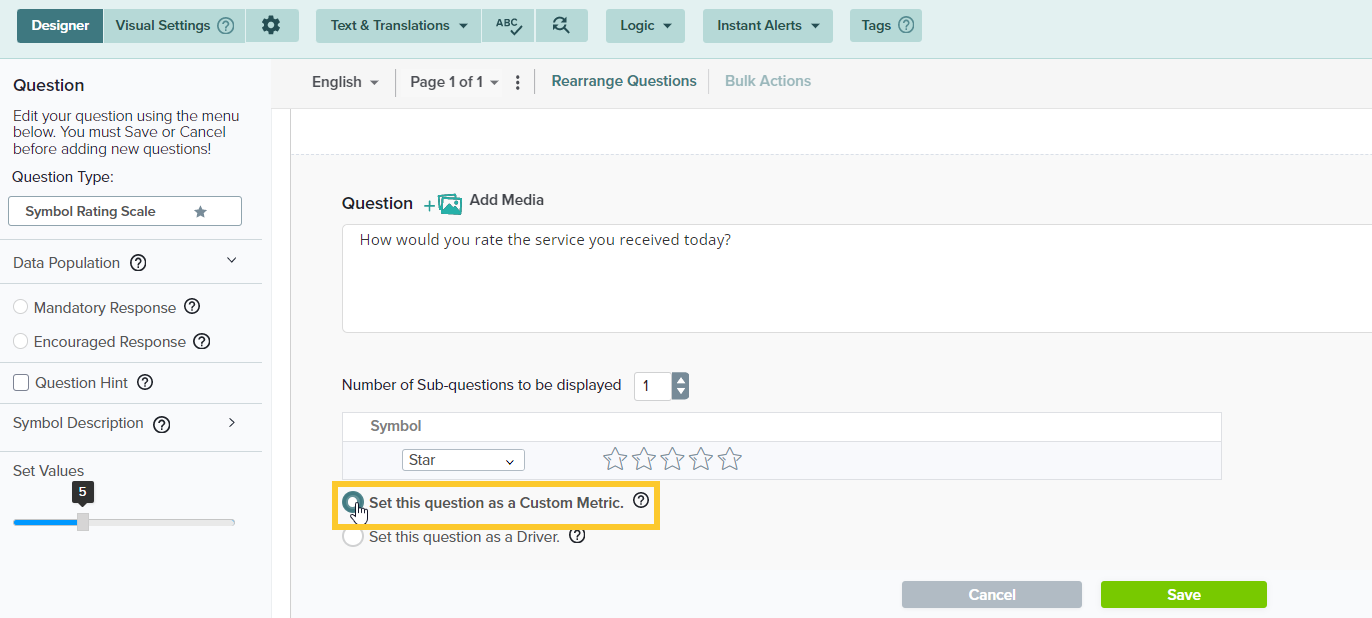Select Set this question as a Driver
The width and height of the screenshot is (1372, 618).
pyautogui.click(x=353, y=537)
